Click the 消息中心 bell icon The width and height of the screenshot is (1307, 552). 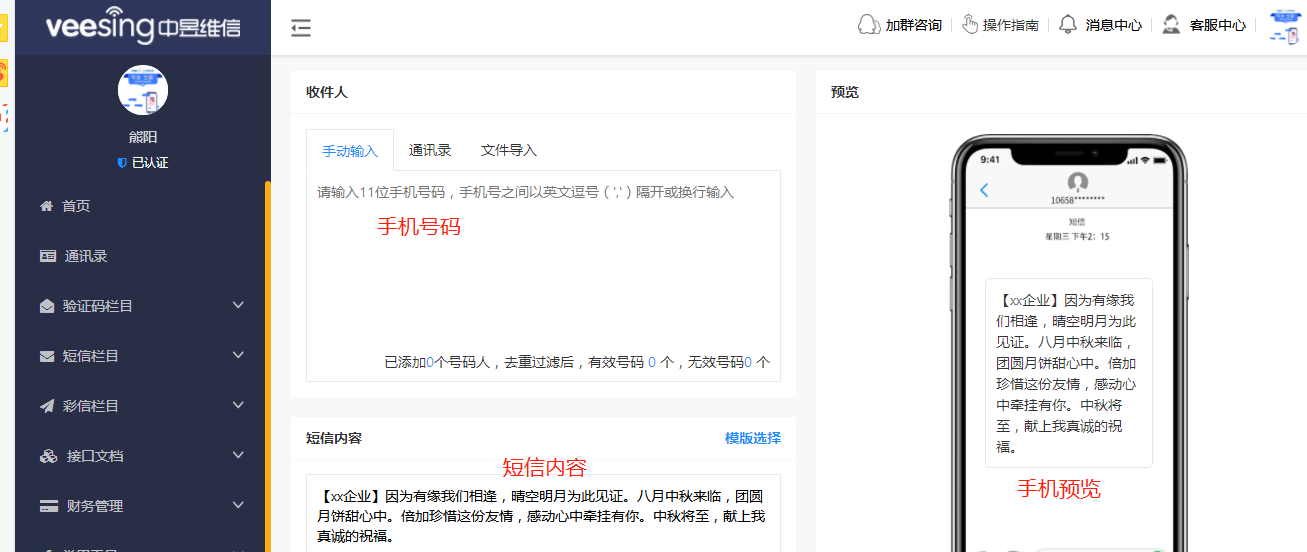coord(1068,24)
